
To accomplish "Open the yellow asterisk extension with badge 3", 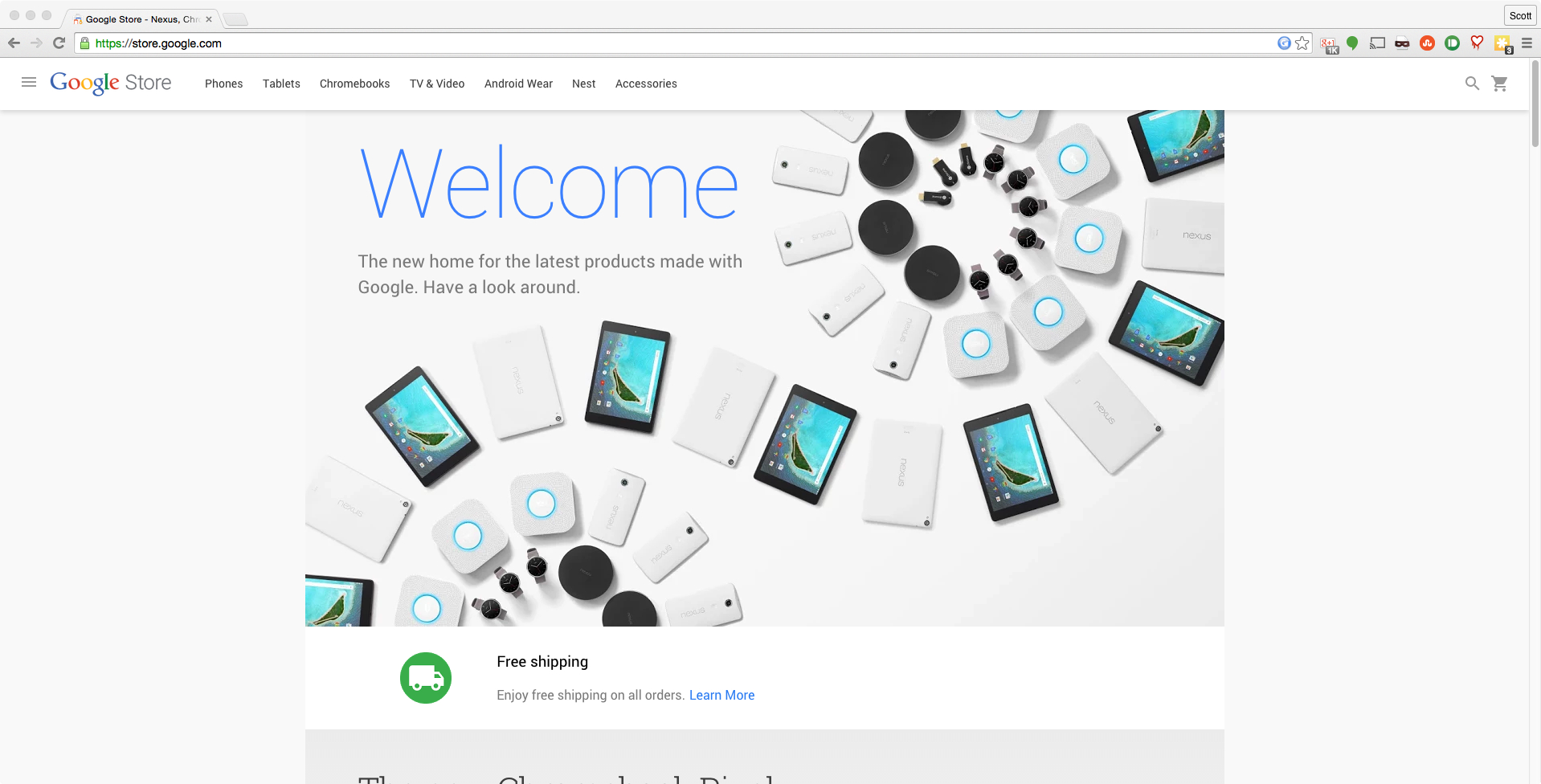I will (1502, 44).
